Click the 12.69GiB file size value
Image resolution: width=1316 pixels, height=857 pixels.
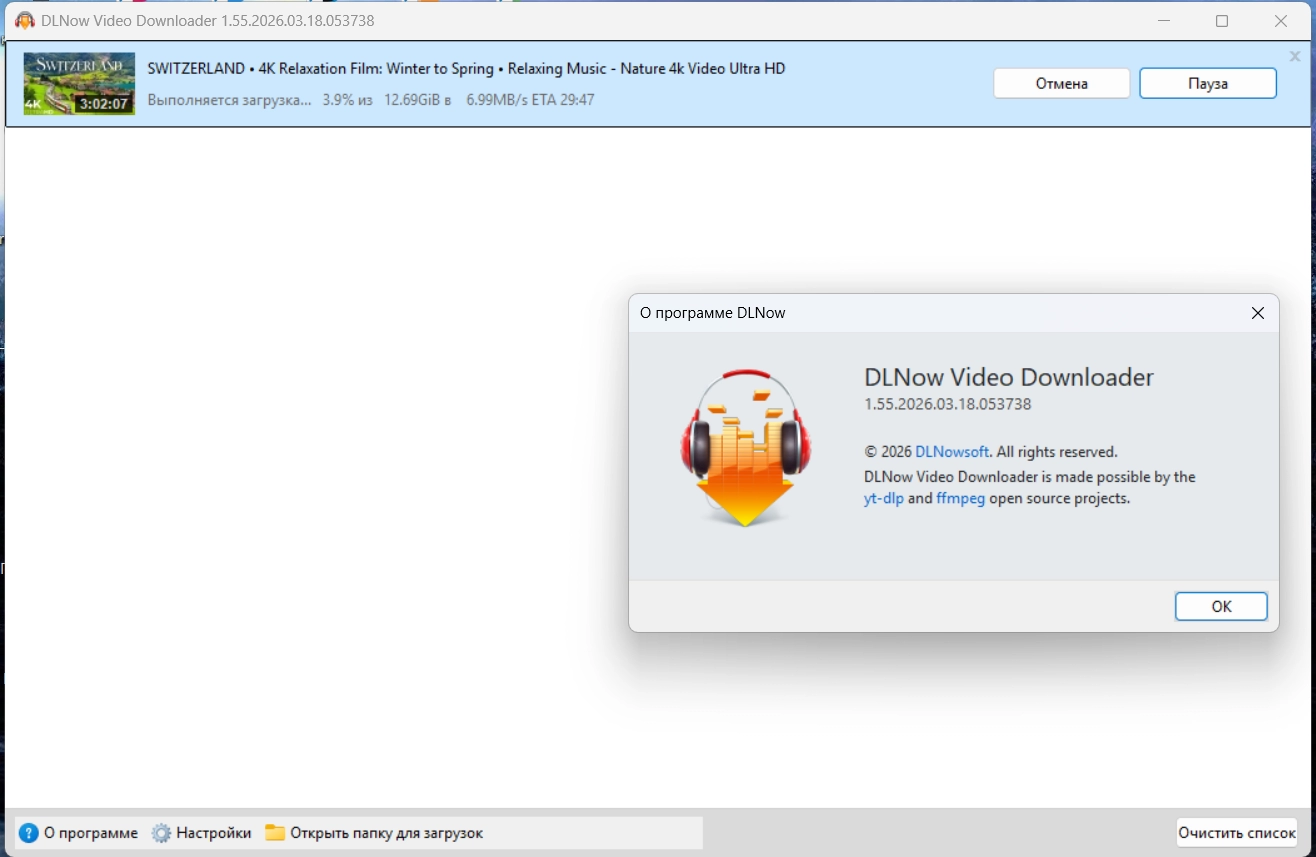click(411, 100)
